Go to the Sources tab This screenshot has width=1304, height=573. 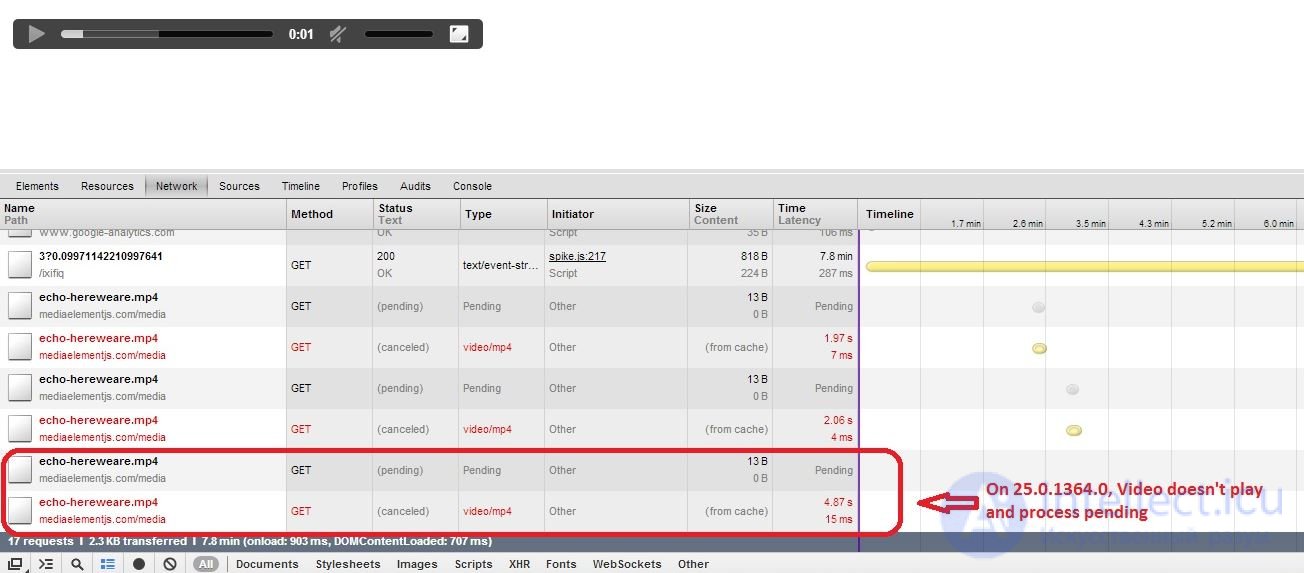point(239,186)
